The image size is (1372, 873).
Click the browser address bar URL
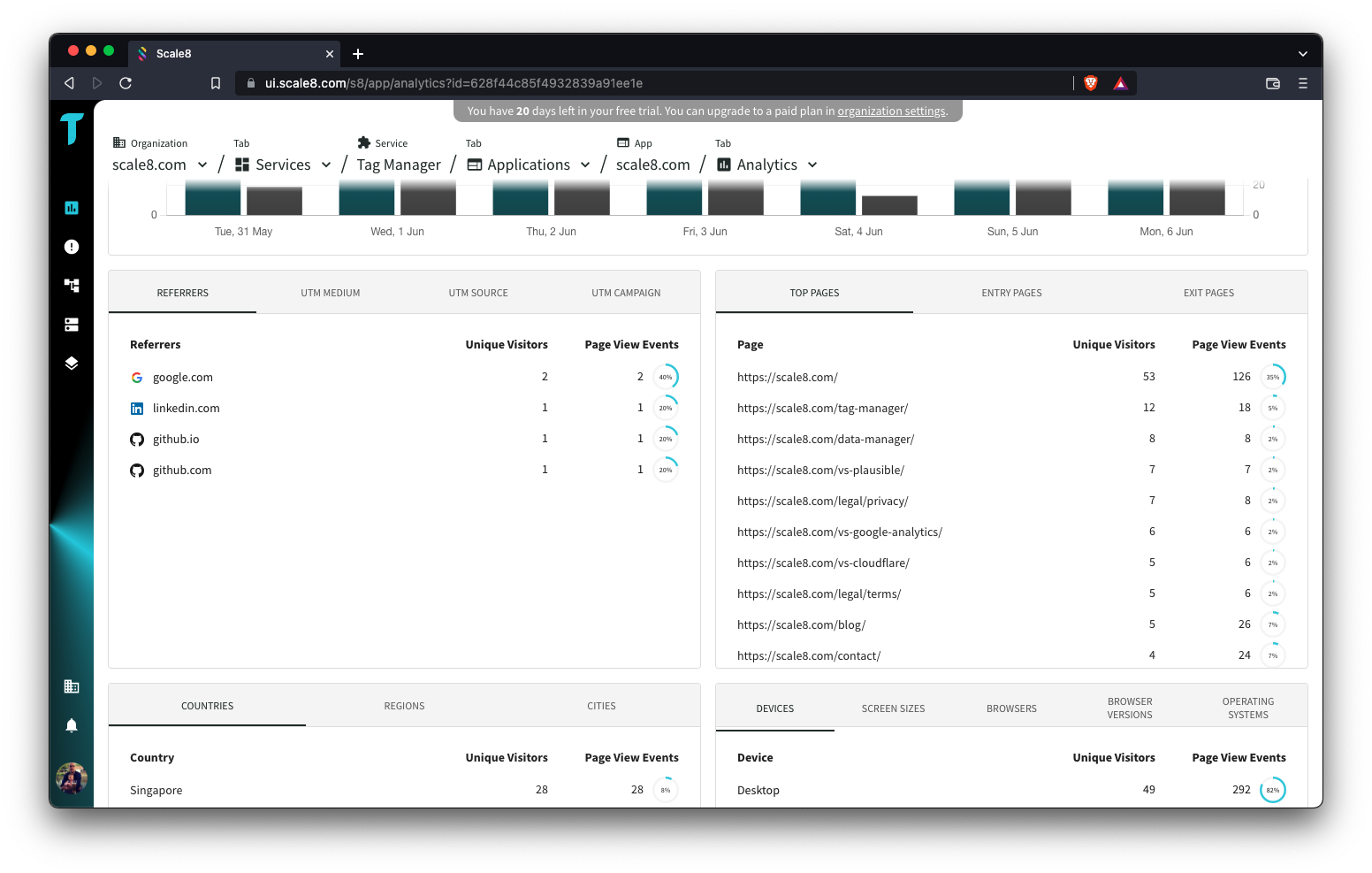tap(454, 83)
